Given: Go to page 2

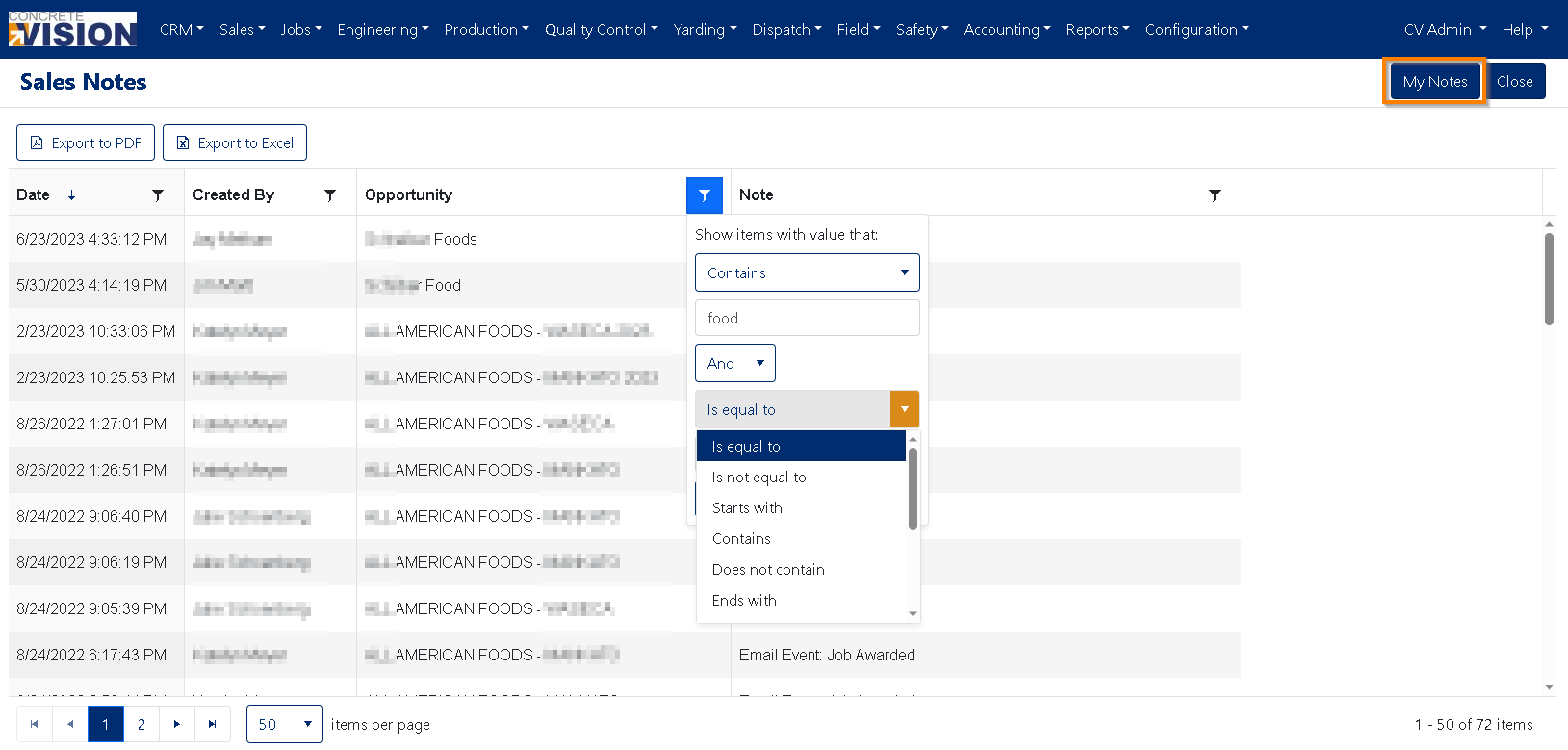Looking at the screenshot, I should [141, 724].
